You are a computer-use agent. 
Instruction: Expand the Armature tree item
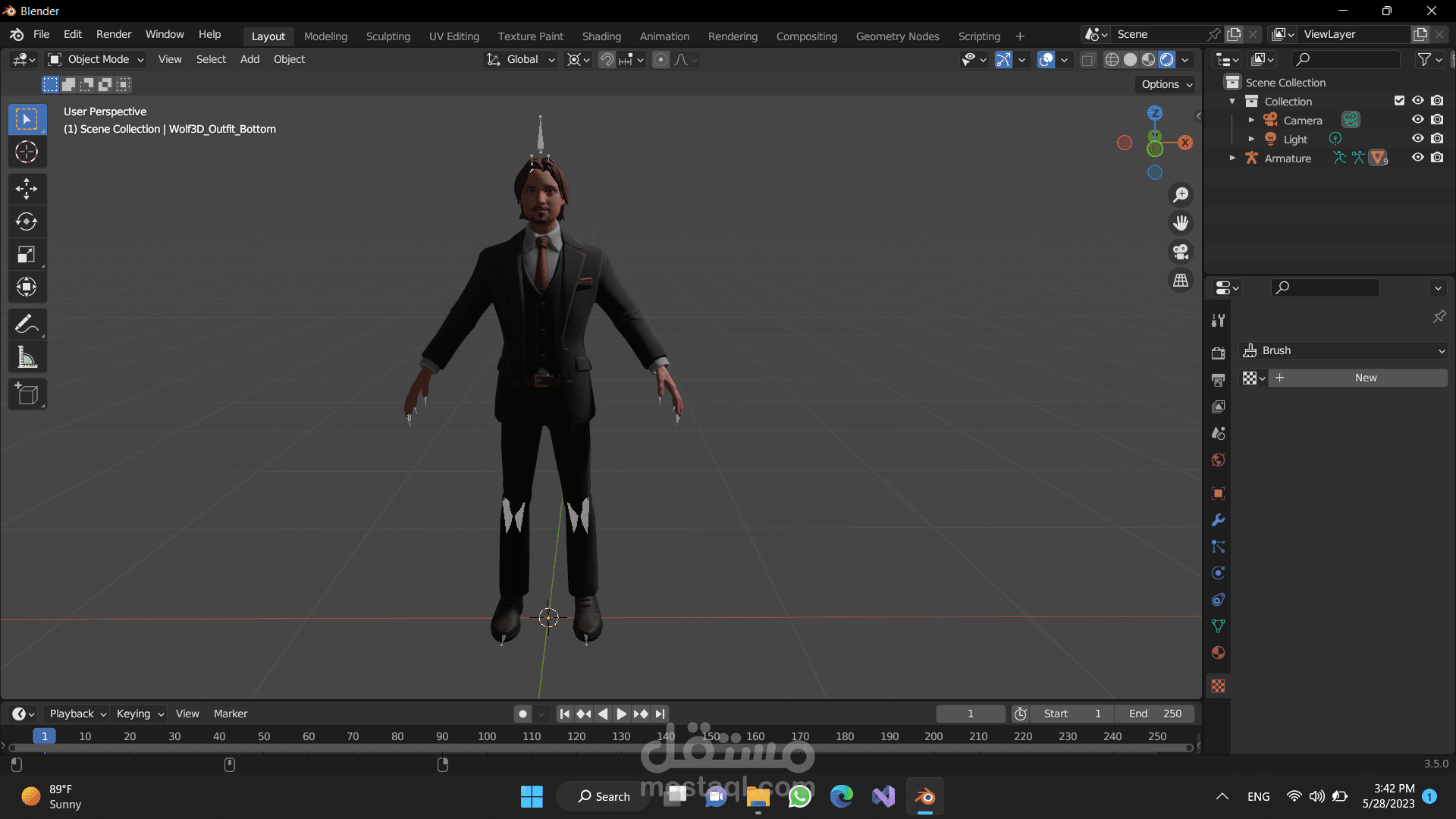1232,158
